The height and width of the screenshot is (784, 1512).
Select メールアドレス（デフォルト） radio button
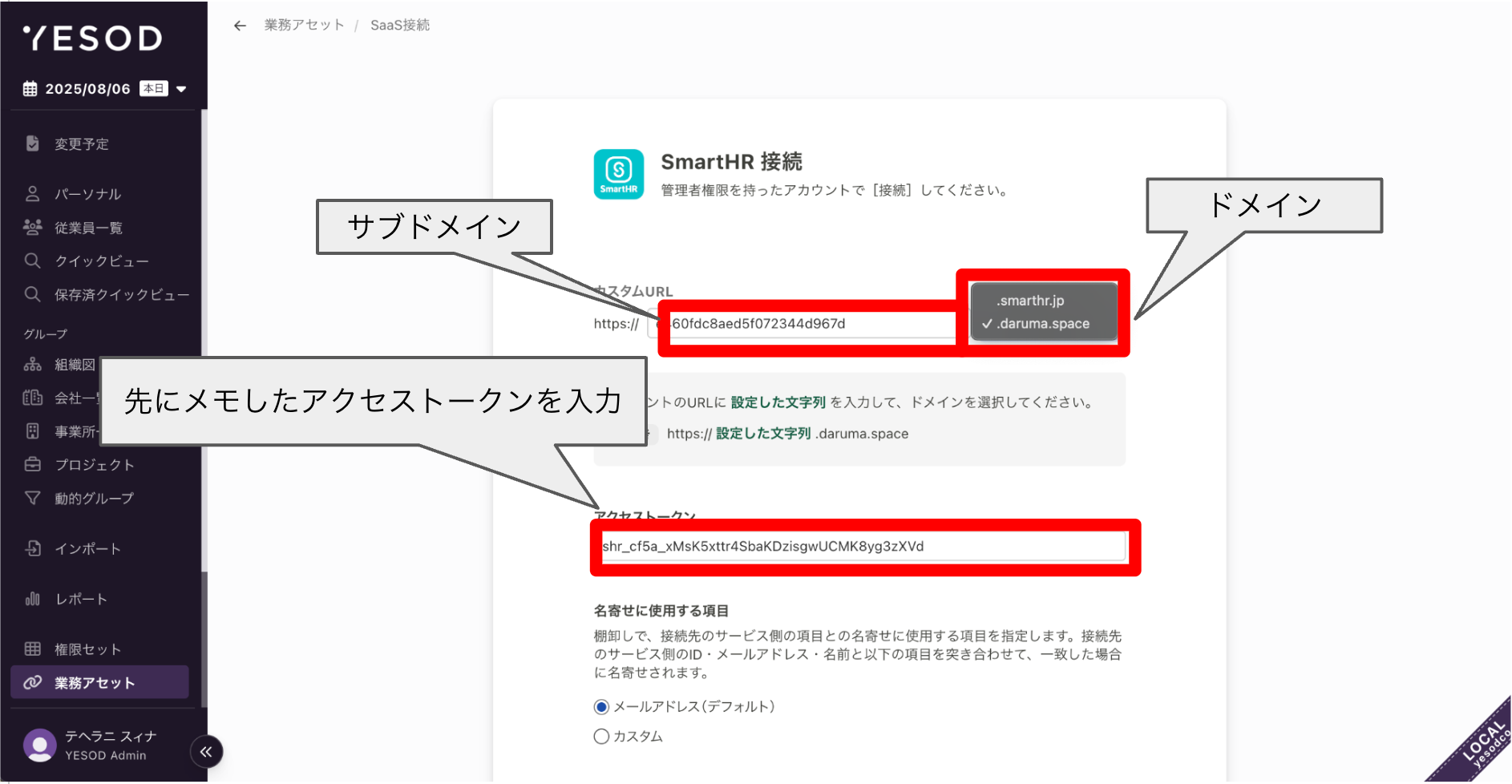click(601, 707)
